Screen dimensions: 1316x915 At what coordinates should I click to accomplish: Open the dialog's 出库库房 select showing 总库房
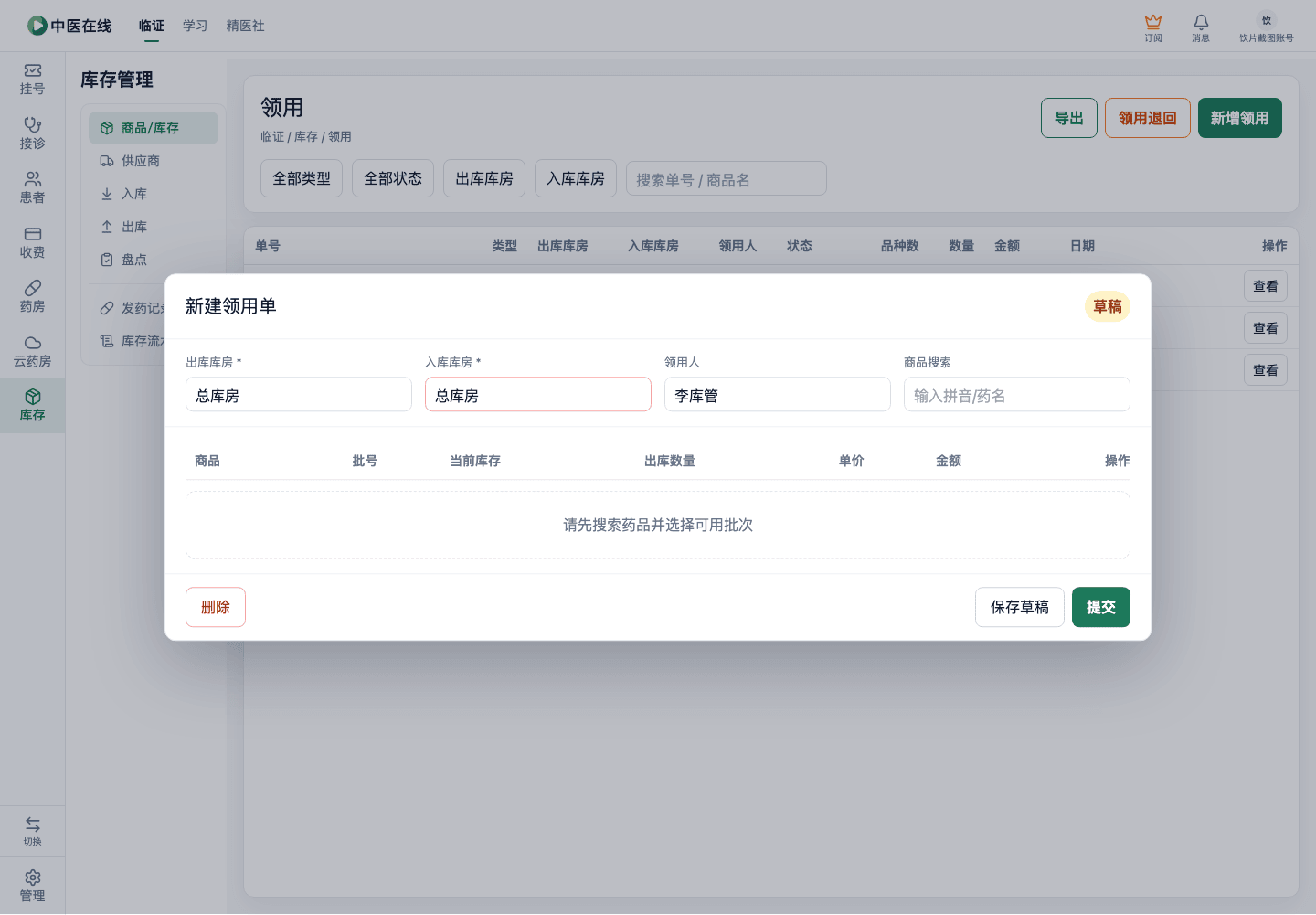pos(299,395)
